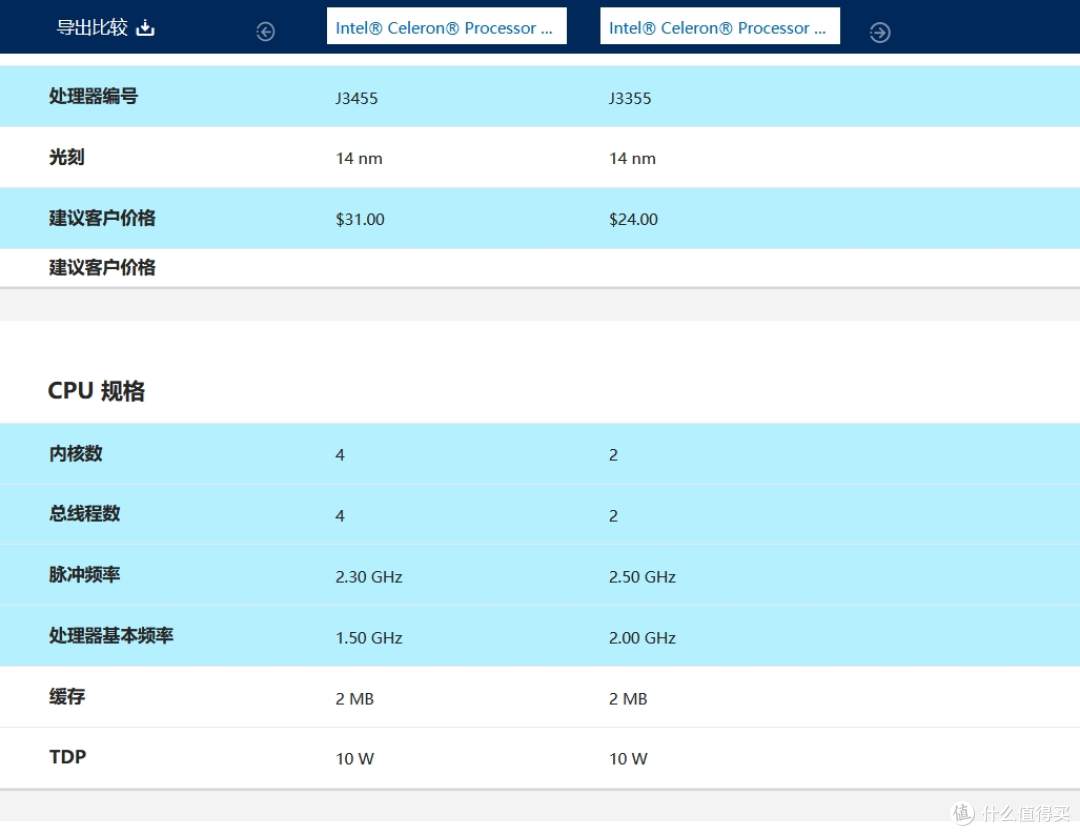This screenshot has height=836, width=1080.
Task: Select the J3455 processor number cell
Action: [357, 98]
